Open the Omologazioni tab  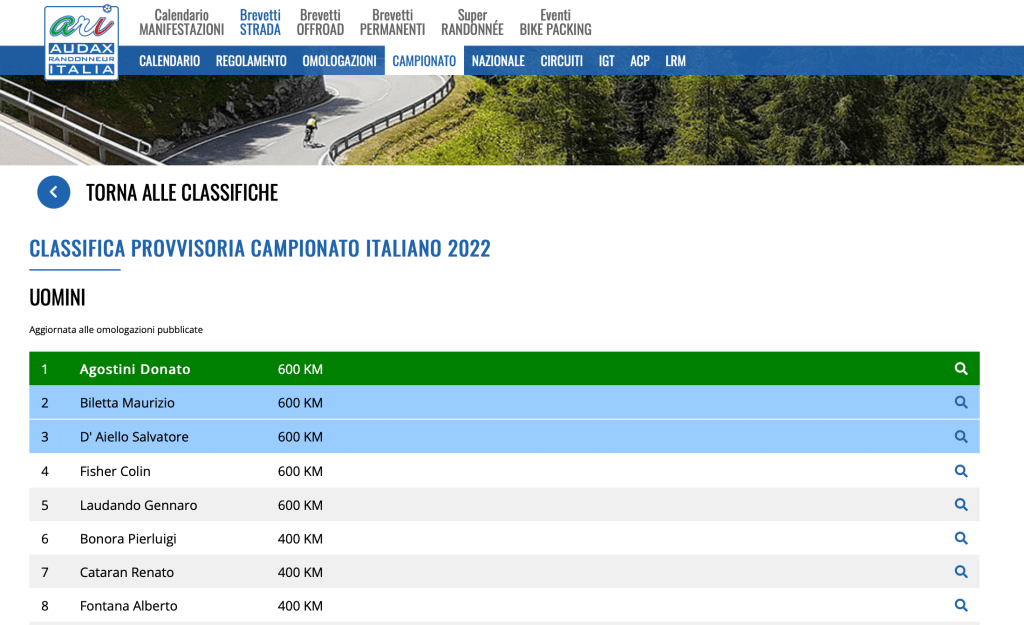point(339,61)
